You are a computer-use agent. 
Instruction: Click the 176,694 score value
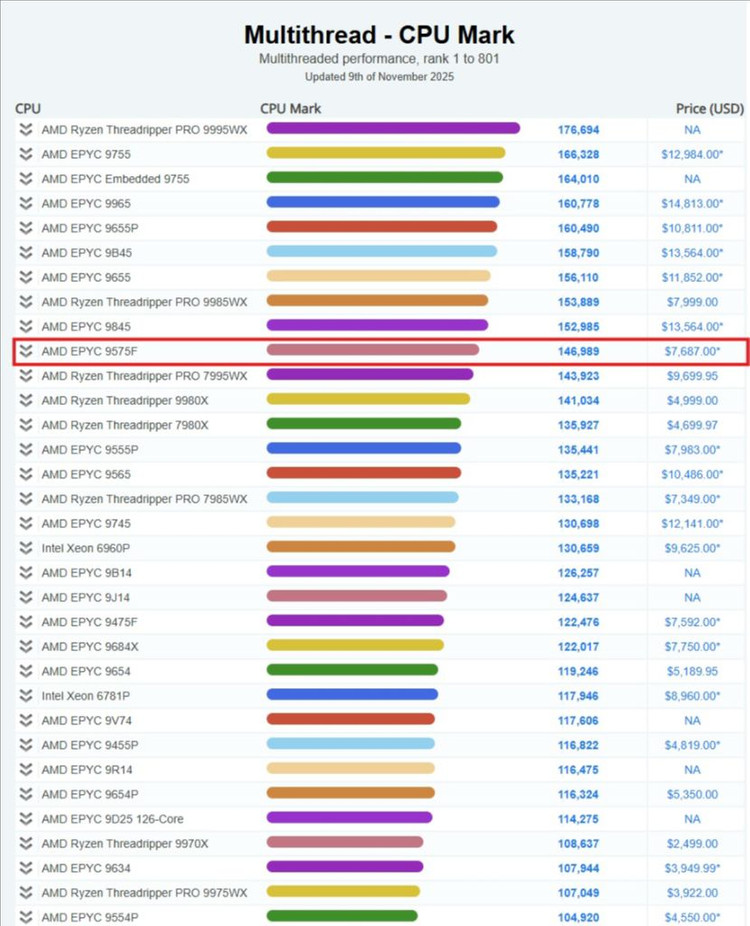pyautogui.click(x=578, y=130)
